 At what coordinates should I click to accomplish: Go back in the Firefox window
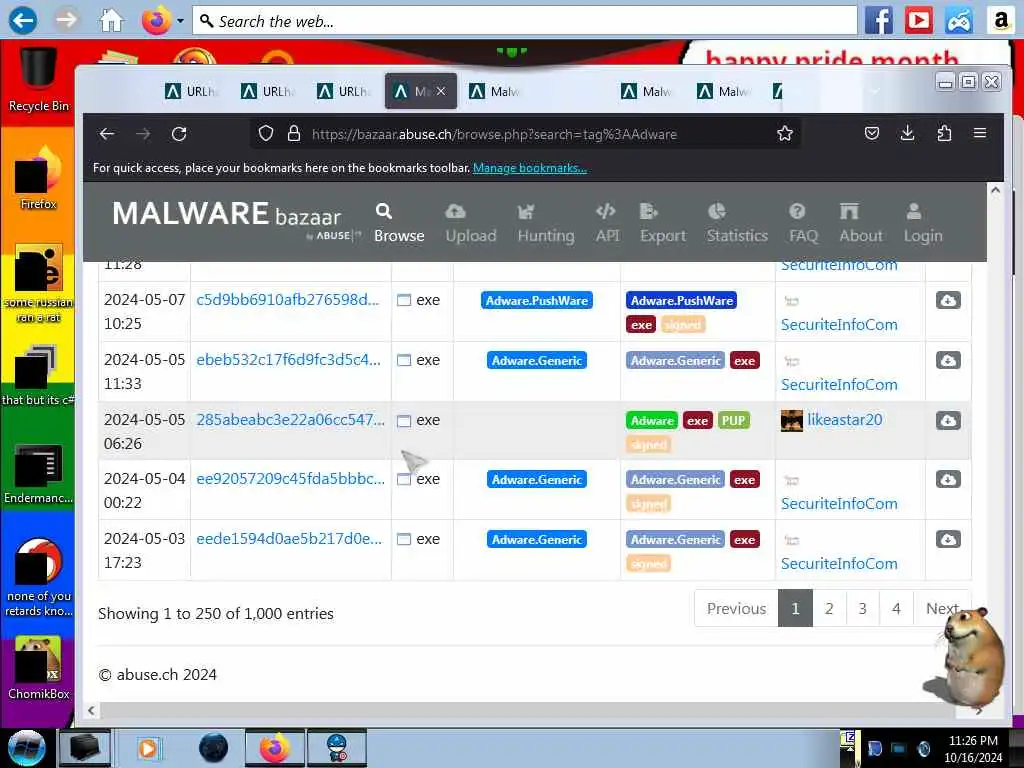click(x=107, y=134)
